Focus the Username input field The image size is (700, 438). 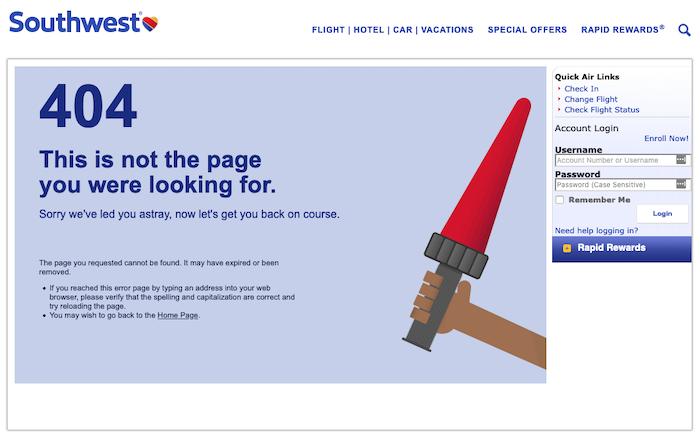[x=622, y=160]
